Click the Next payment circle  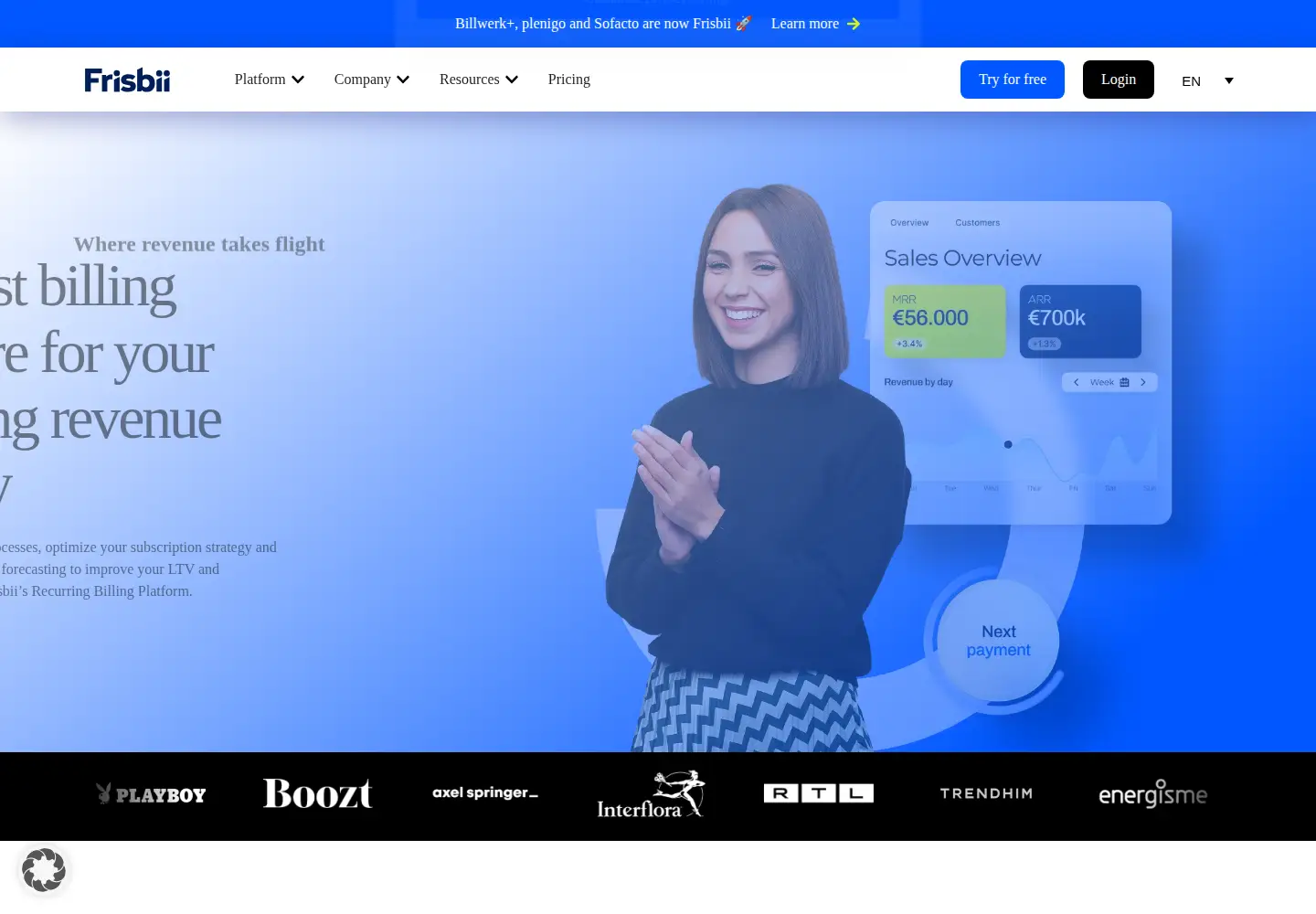[998, 641]
